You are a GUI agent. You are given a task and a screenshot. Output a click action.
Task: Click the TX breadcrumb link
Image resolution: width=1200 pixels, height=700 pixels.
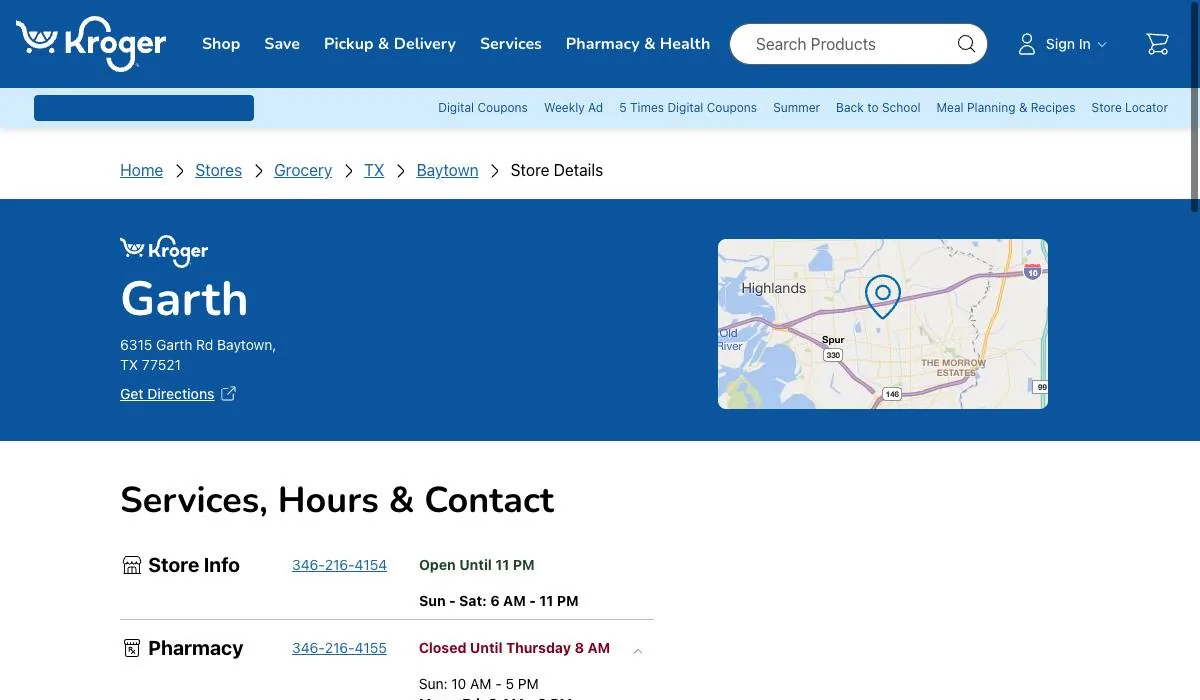374,171
